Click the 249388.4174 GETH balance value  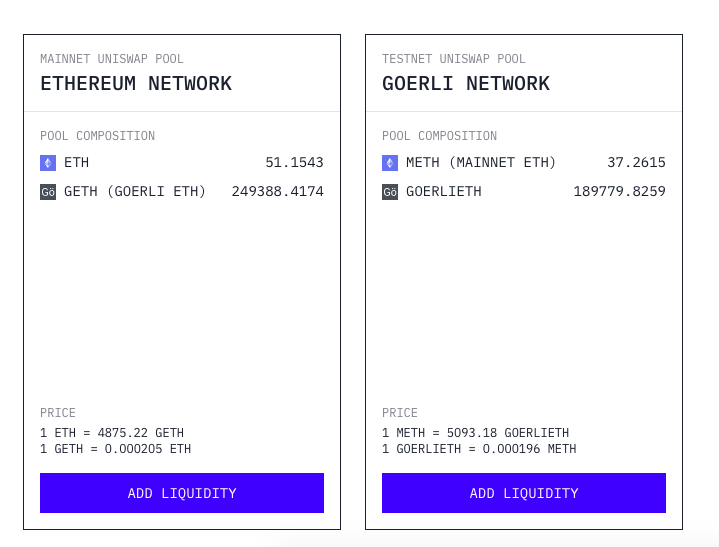point(278,192)
